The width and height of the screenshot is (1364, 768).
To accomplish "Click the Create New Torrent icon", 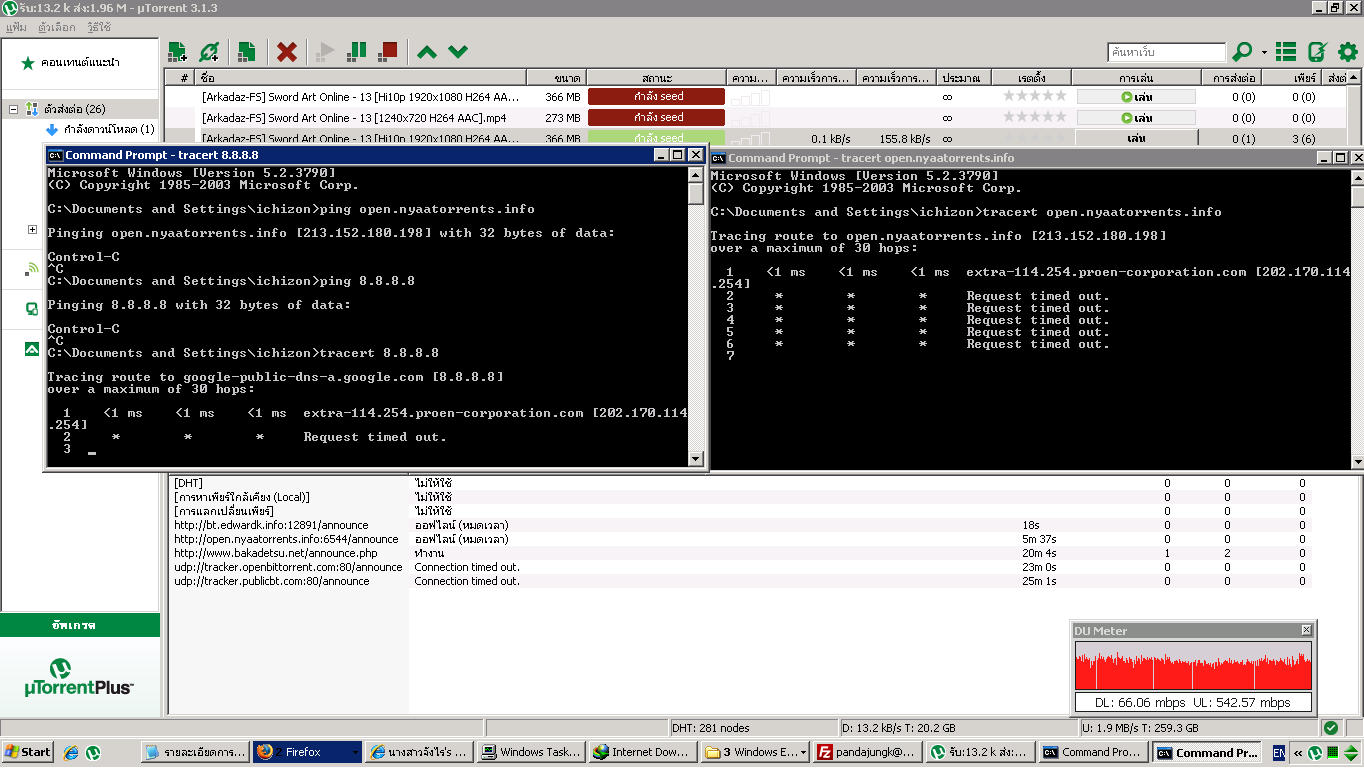I will [246, 51].
